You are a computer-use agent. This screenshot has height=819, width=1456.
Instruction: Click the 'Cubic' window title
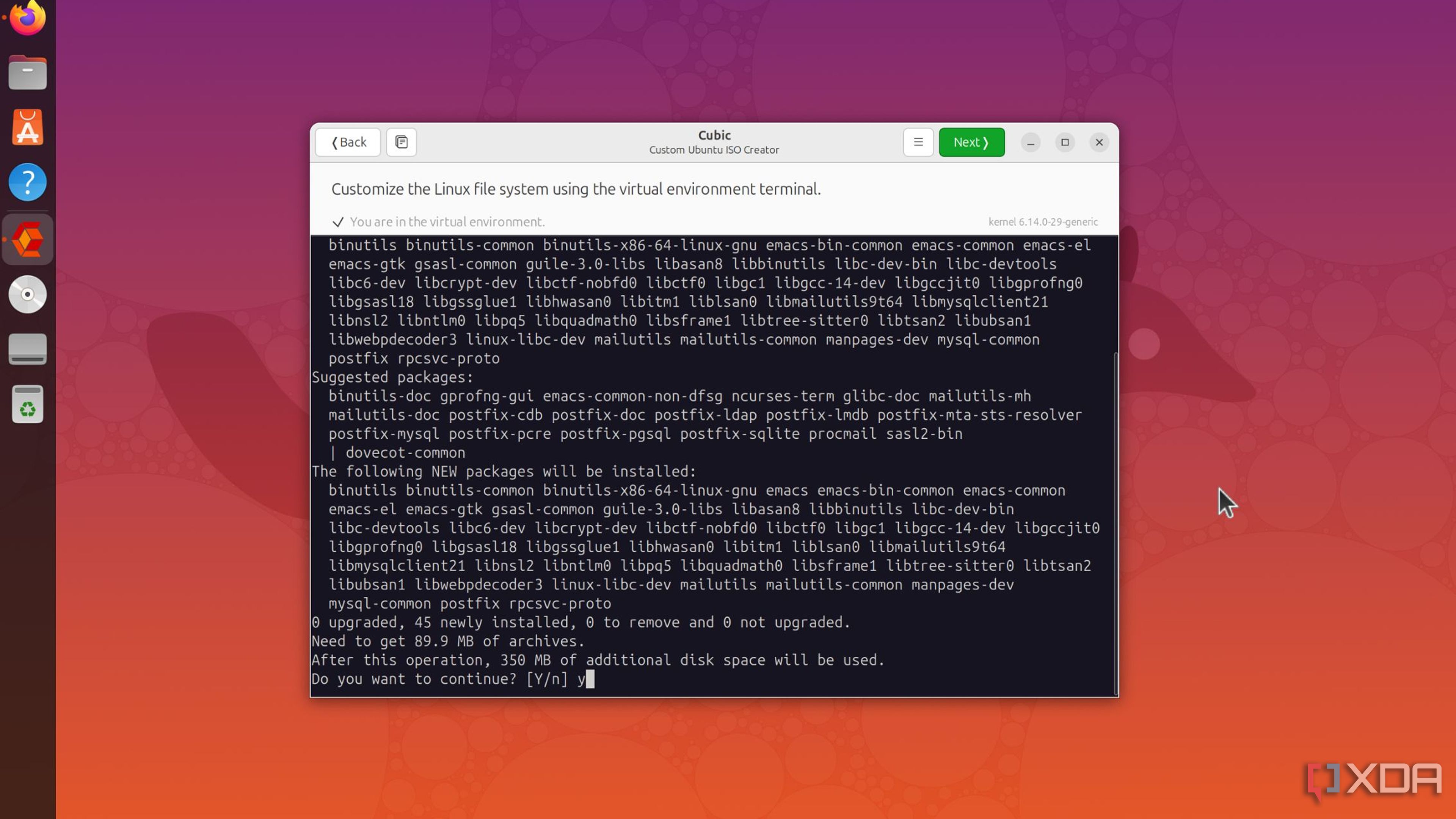pyautogui.click(x=714, y=135)
